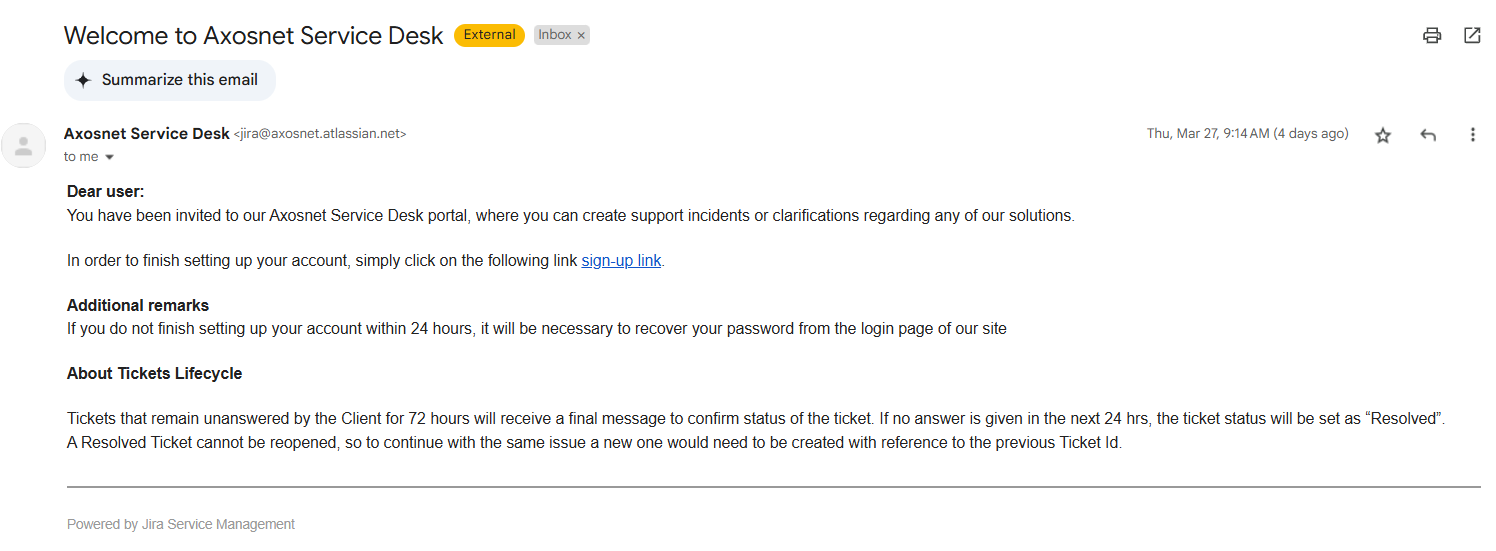The image size is (1496, 551).
Task: Click the "Powered by Jira Service Management" footer
Action: click(181, 524)
